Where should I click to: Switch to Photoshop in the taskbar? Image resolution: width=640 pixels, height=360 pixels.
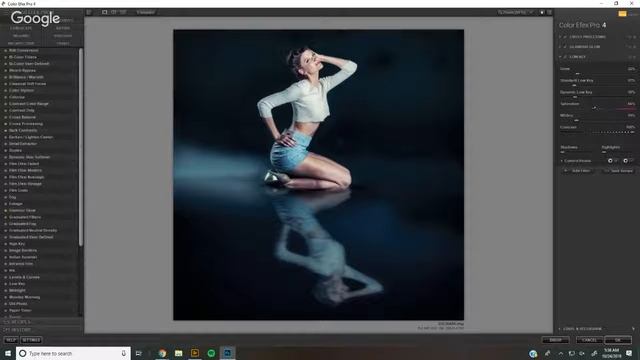[x=227, y=353]
